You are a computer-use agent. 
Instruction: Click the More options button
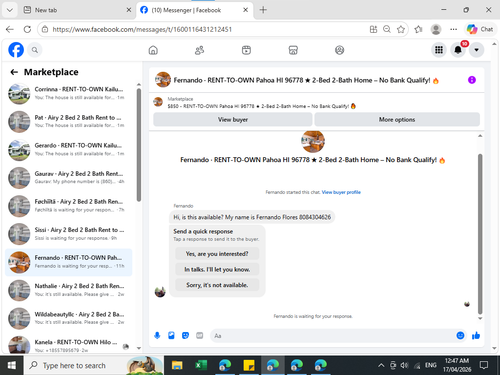coord(397,119)
